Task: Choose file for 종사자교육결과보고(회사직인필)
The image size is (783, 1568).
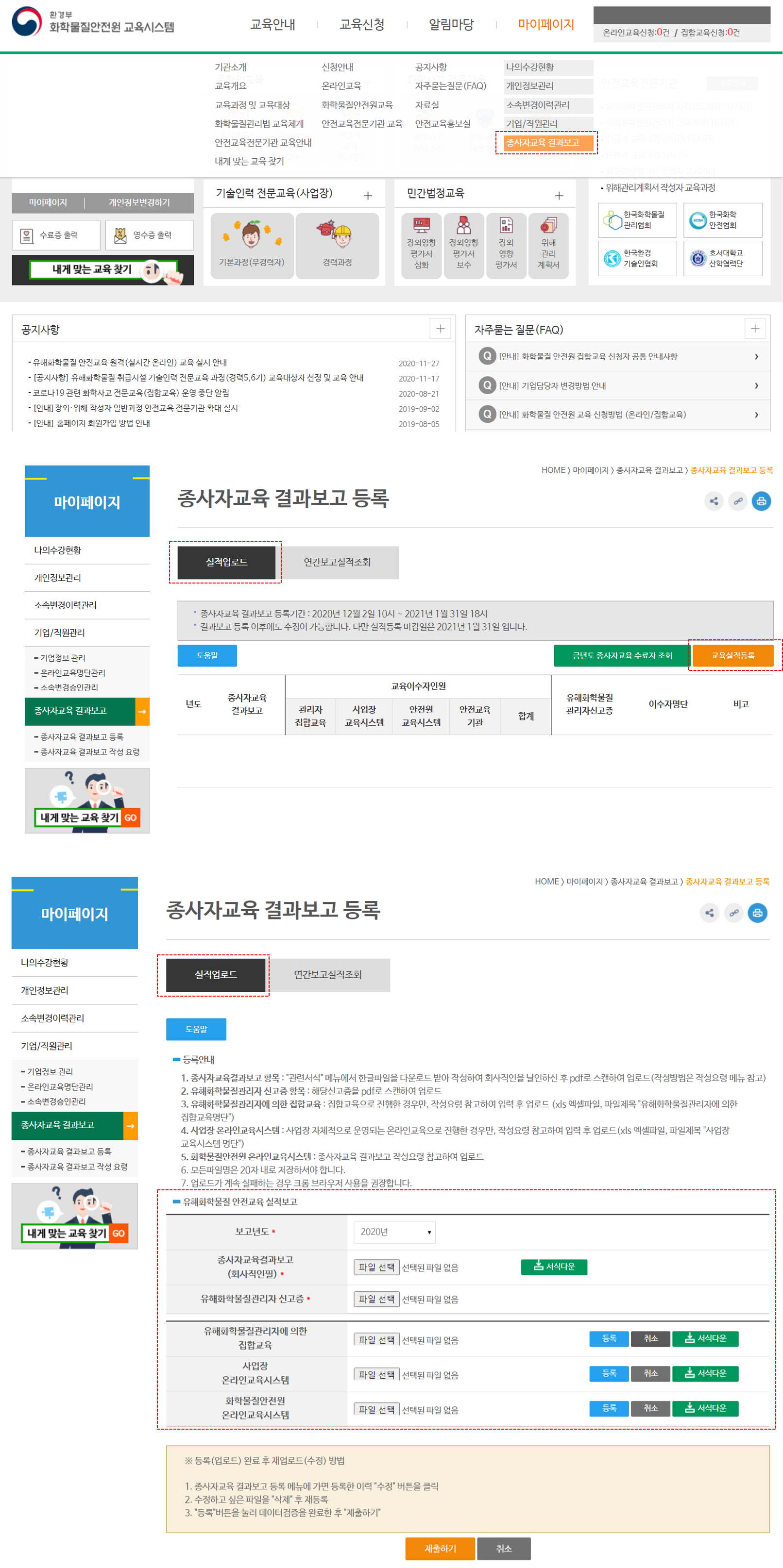Action: tap(376, 1268)
